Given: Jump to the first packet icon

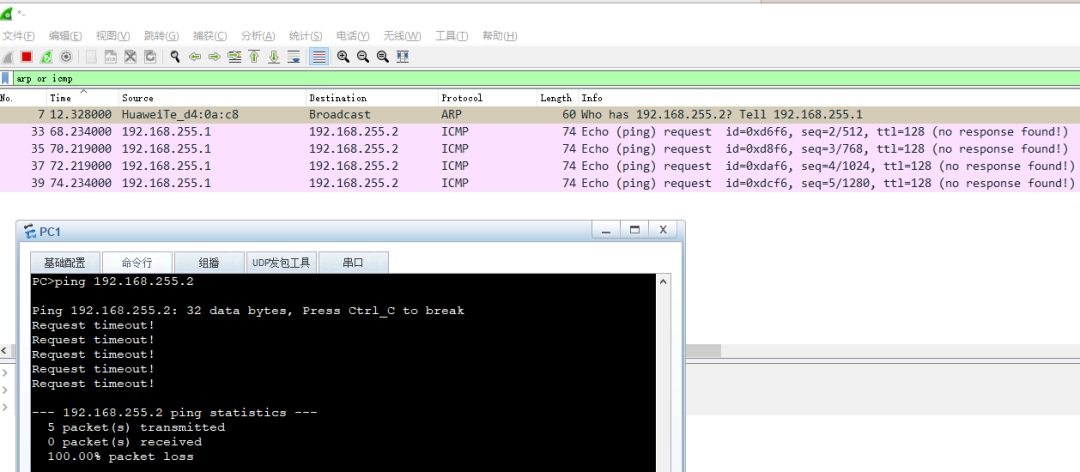Looking at the screenshot, I should tap(254, 57).
